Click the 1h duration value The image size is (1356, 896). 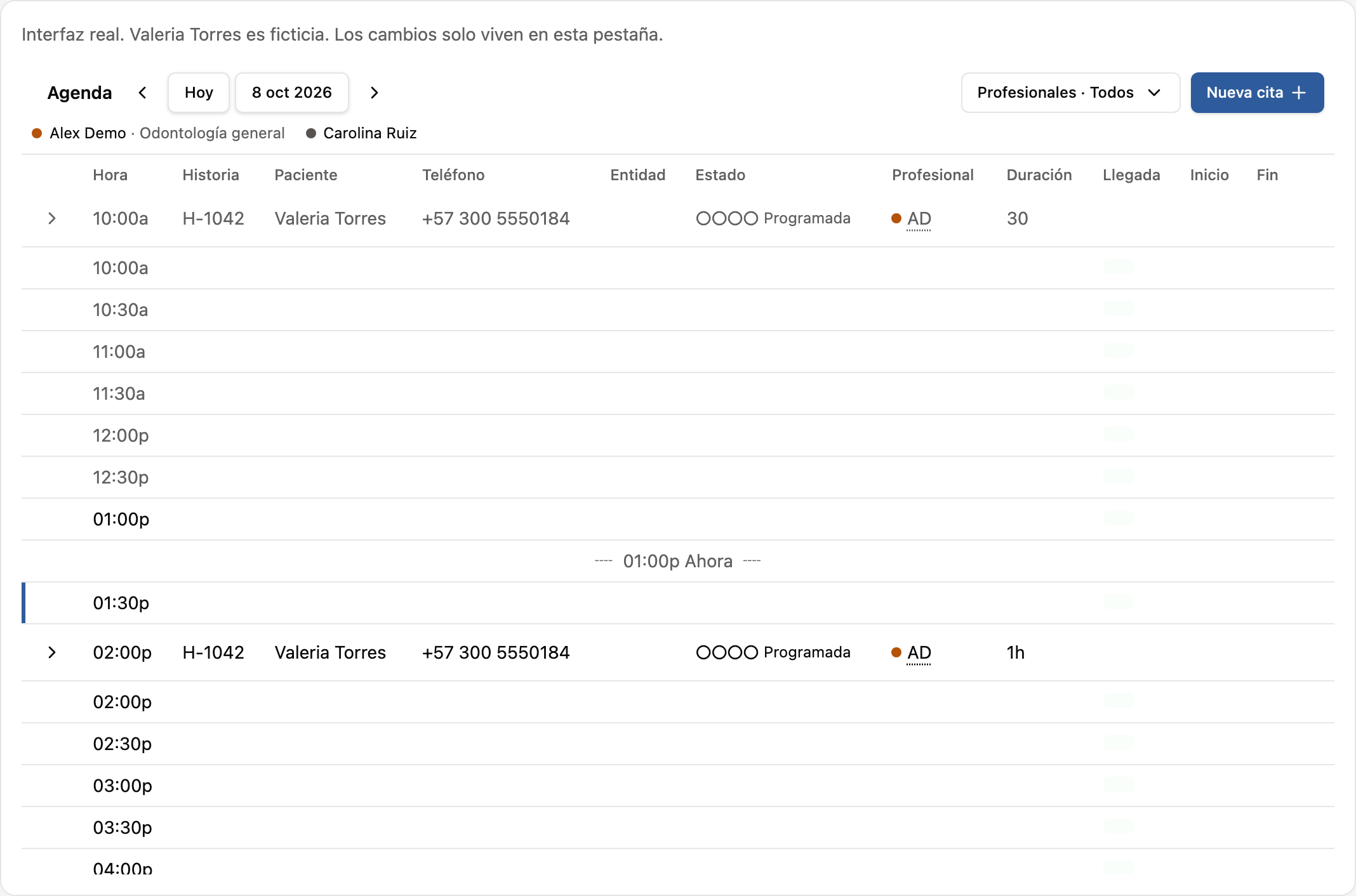pyautogui.click(x=1016, y=652)
